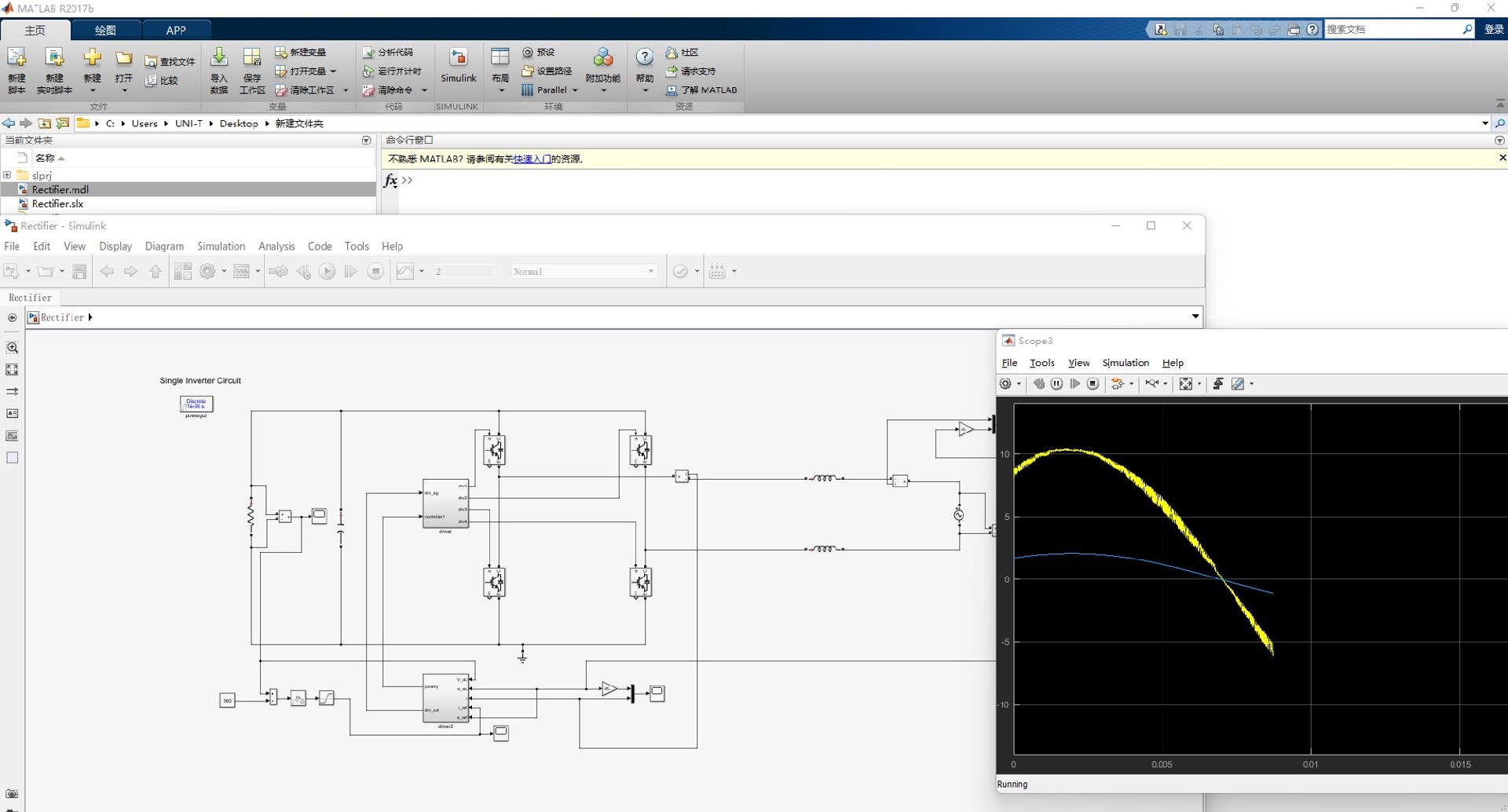Screen dimensions: 1508x812
Task: Click the Simulink button in the MATLAB ribbon
Action: point(458,65)
